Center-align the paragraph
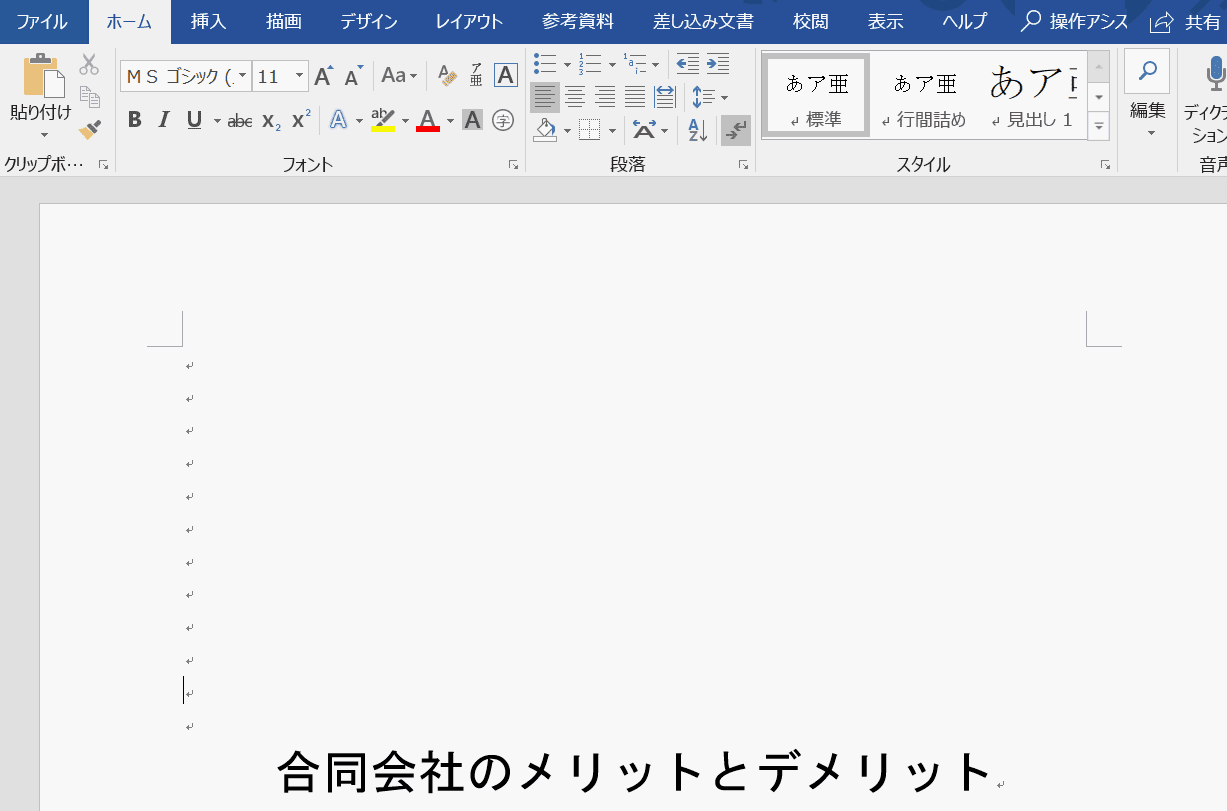The width and height of the screenshot is (1227, 811). coord(575,97)
